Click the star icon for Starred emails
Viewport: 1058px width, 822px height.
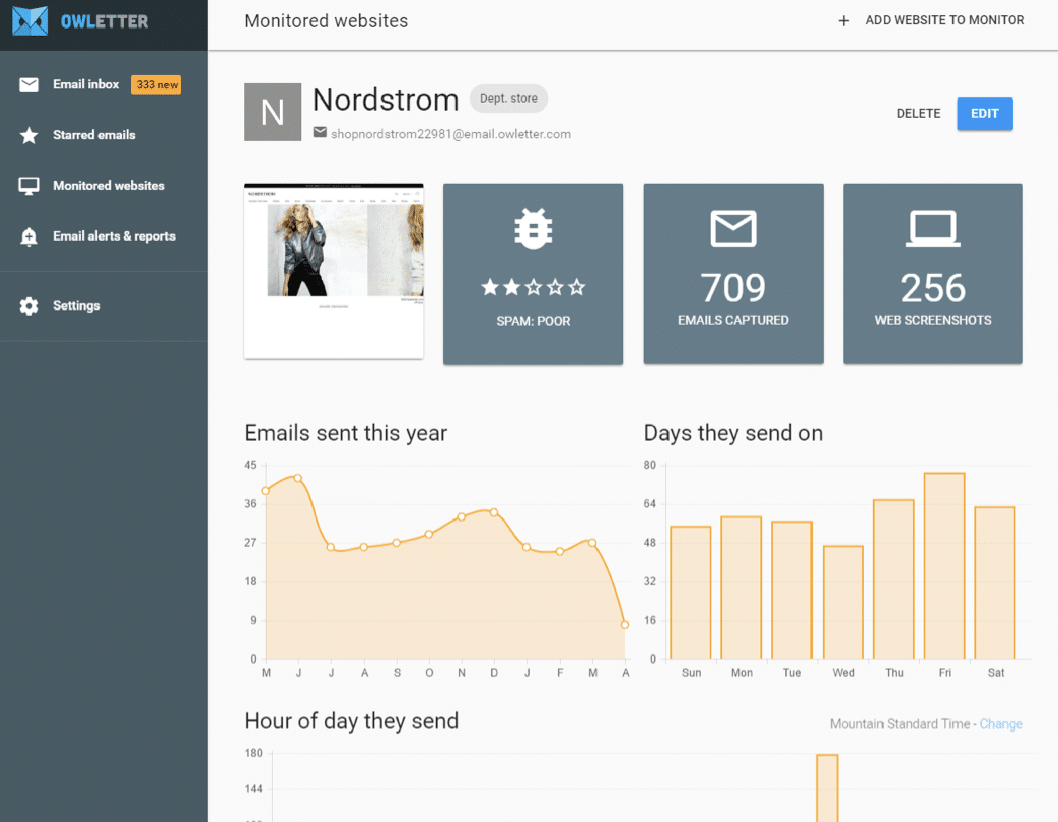point(29,135)
